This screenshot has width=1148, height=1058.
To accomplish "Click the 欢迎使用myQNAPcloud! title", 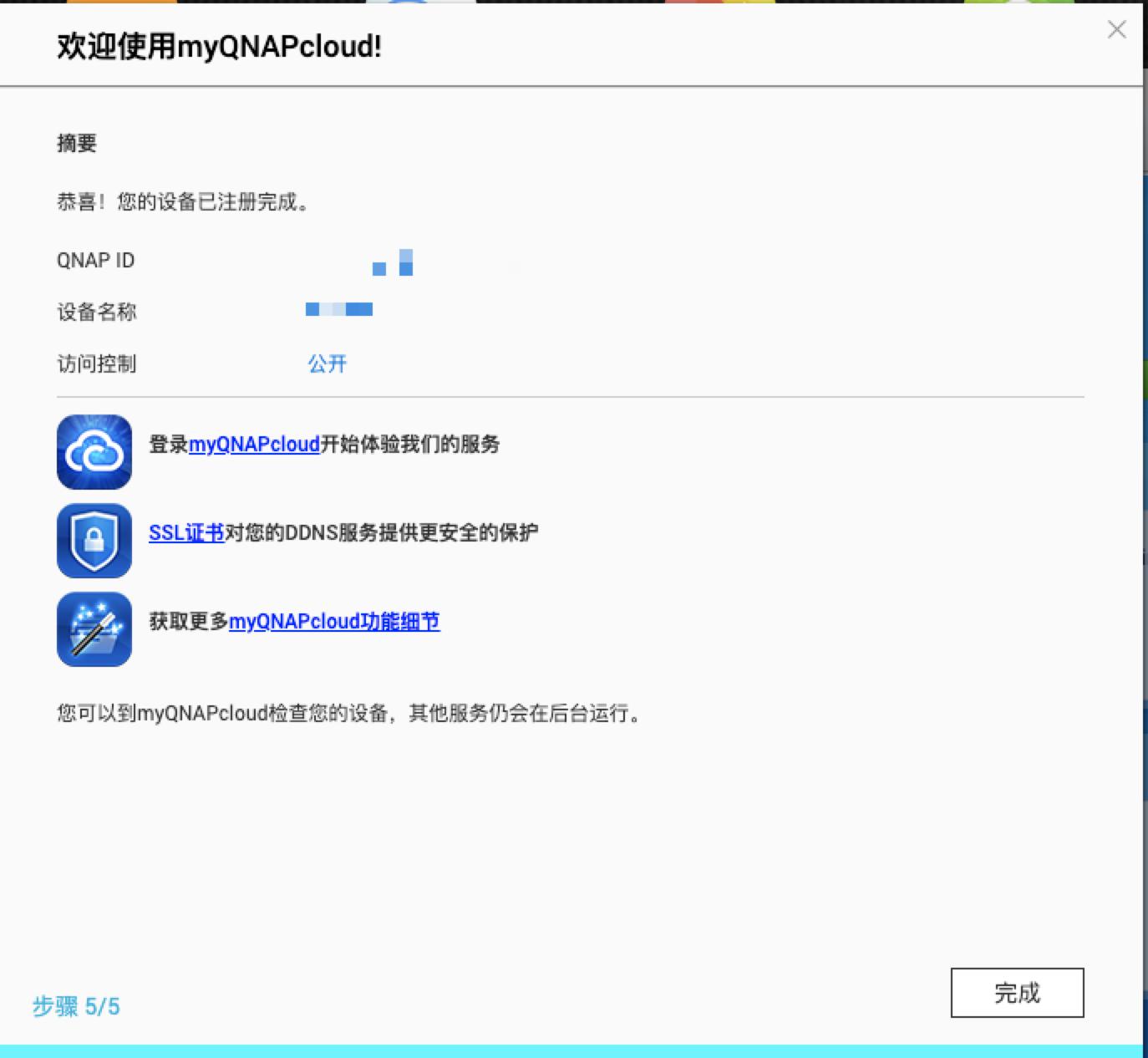I will [x=220, y=47].
